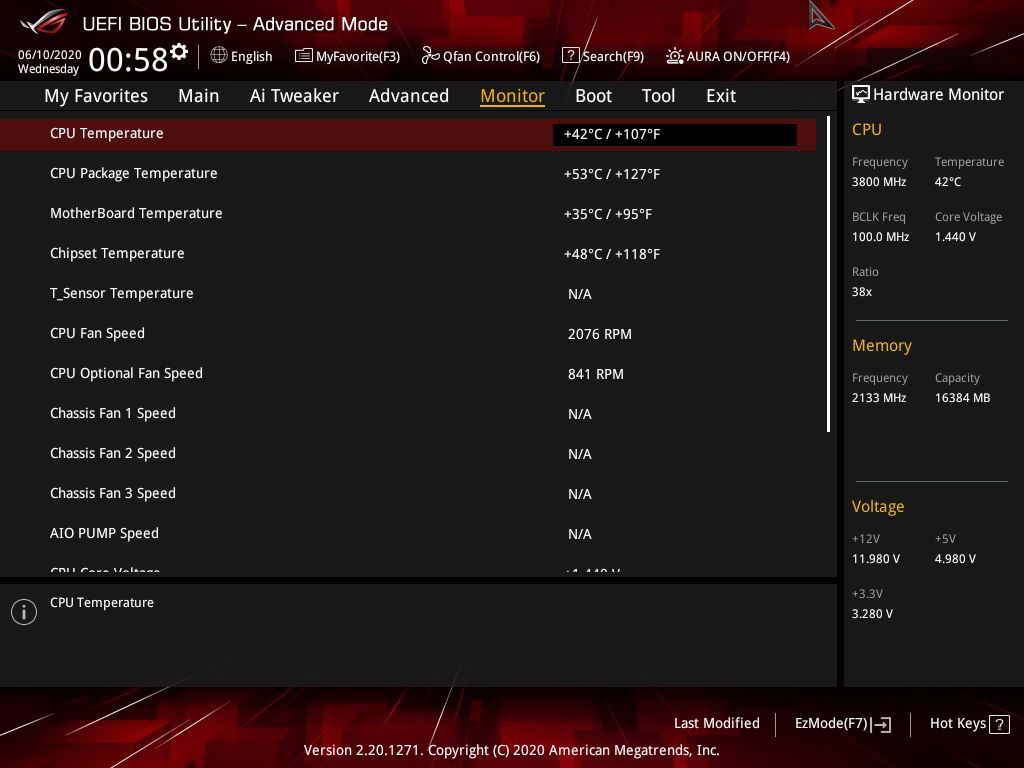Click the ROG logo icon
The height and width of the screenshot is (768, 1024).
tap(44, 22)
